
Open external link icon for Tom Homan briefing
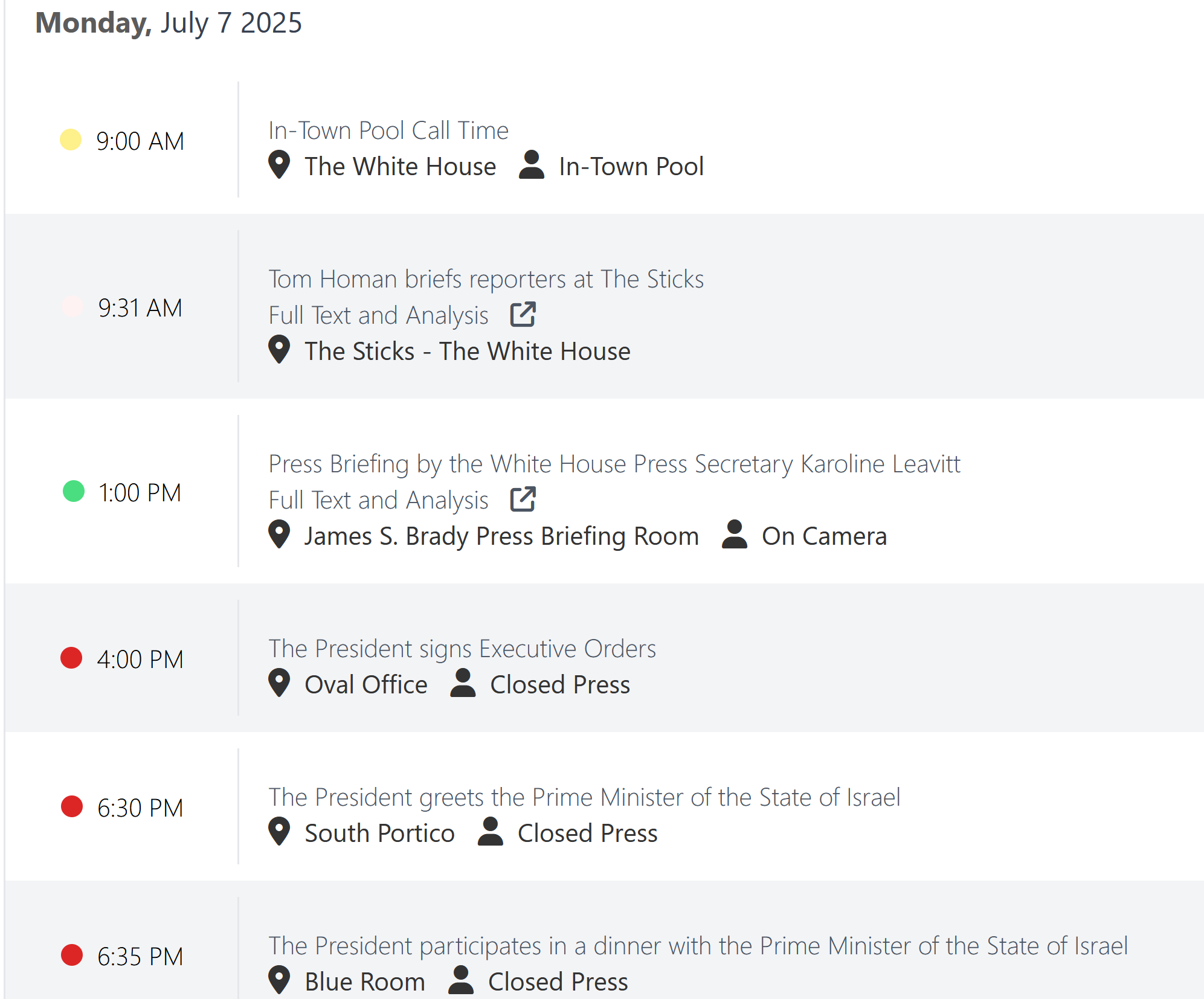[523, 314]
